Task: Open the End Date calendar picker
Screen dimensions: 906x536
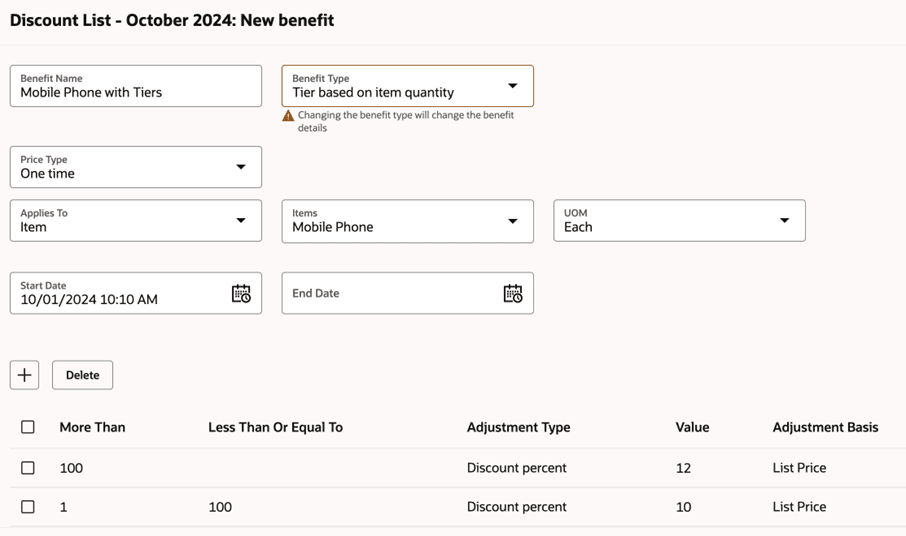Action: click(513, 293)
